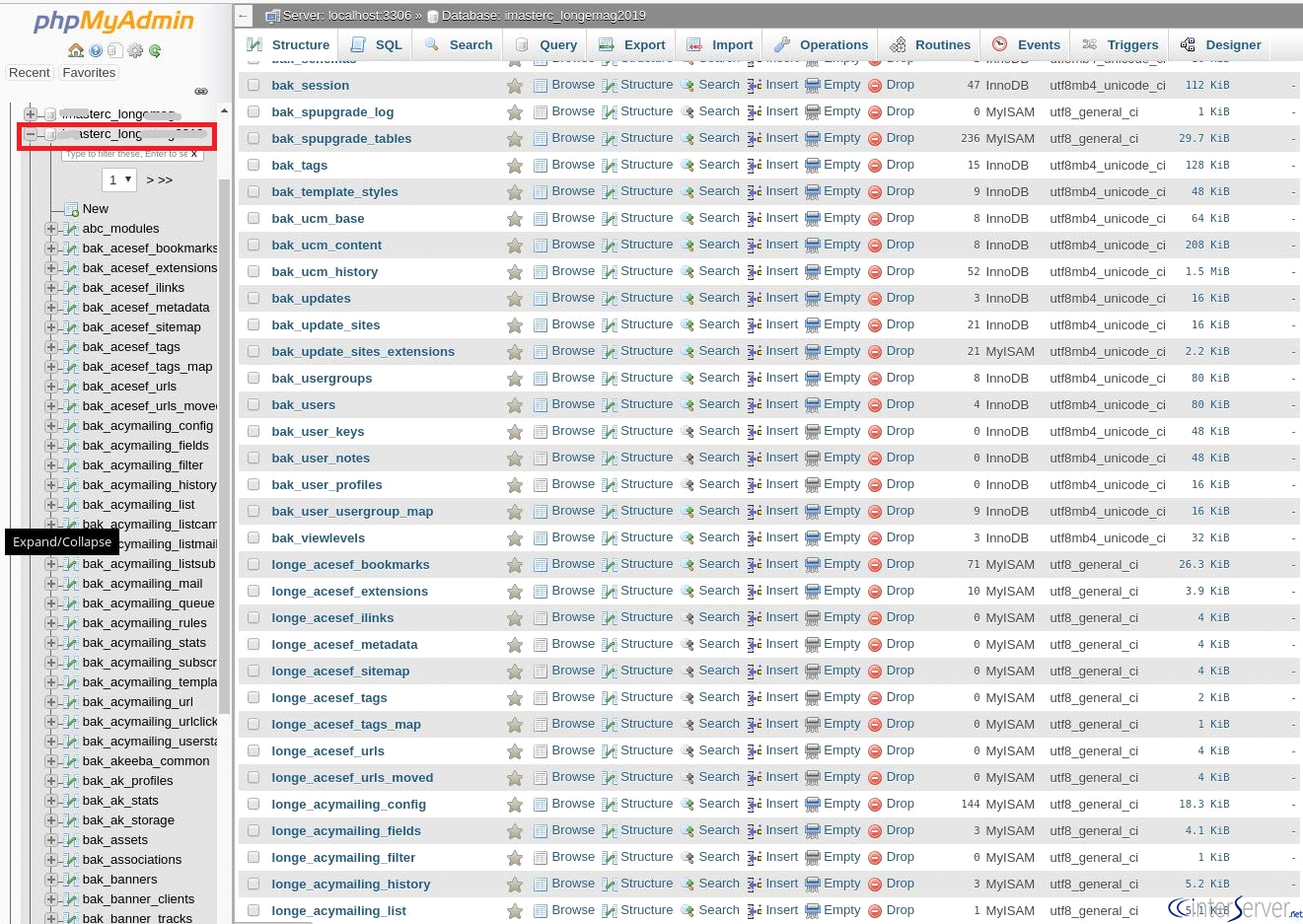Show the Favorites tables list
Screen dimensions: 1303x924
point(89,73)
